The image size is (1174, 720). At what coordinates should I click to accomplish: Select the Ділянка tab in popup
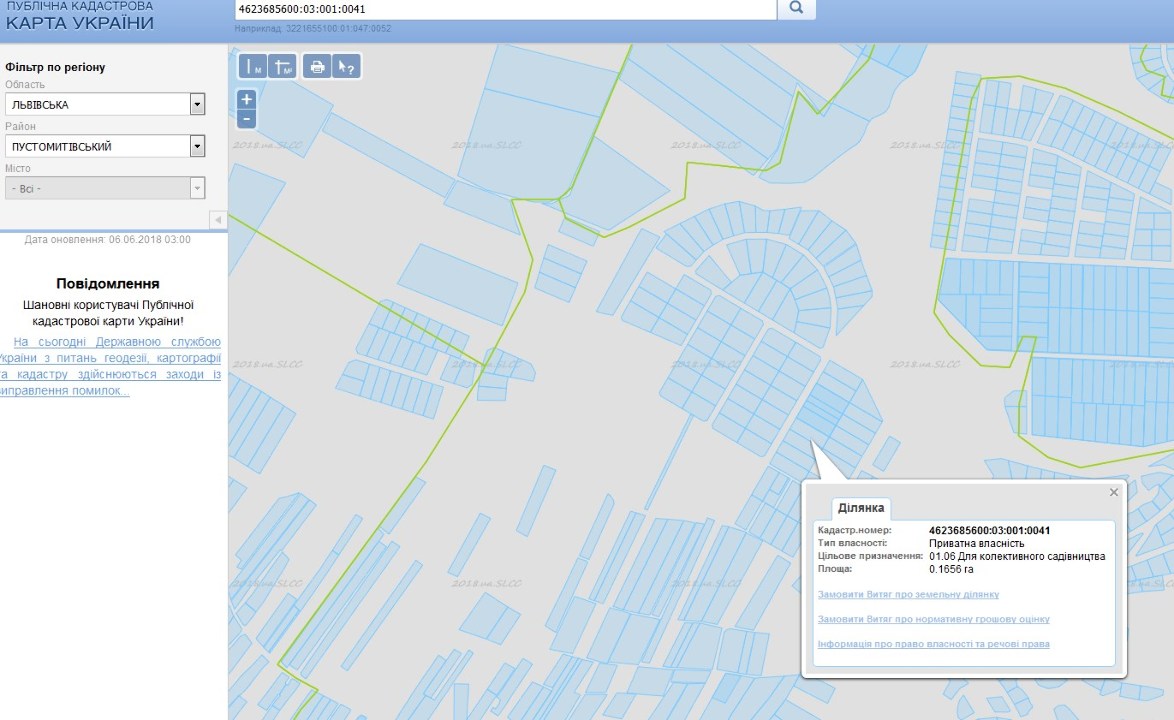coord(860,508)
